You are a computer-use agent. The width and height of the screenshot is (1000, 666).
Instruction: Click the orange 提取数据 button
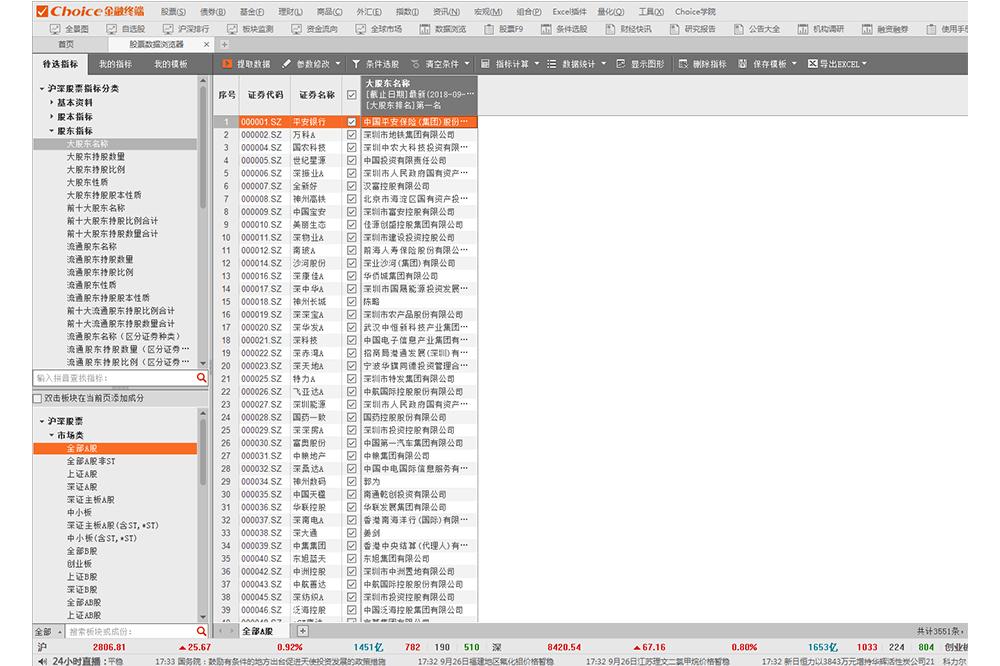click(x=246, y=64)
